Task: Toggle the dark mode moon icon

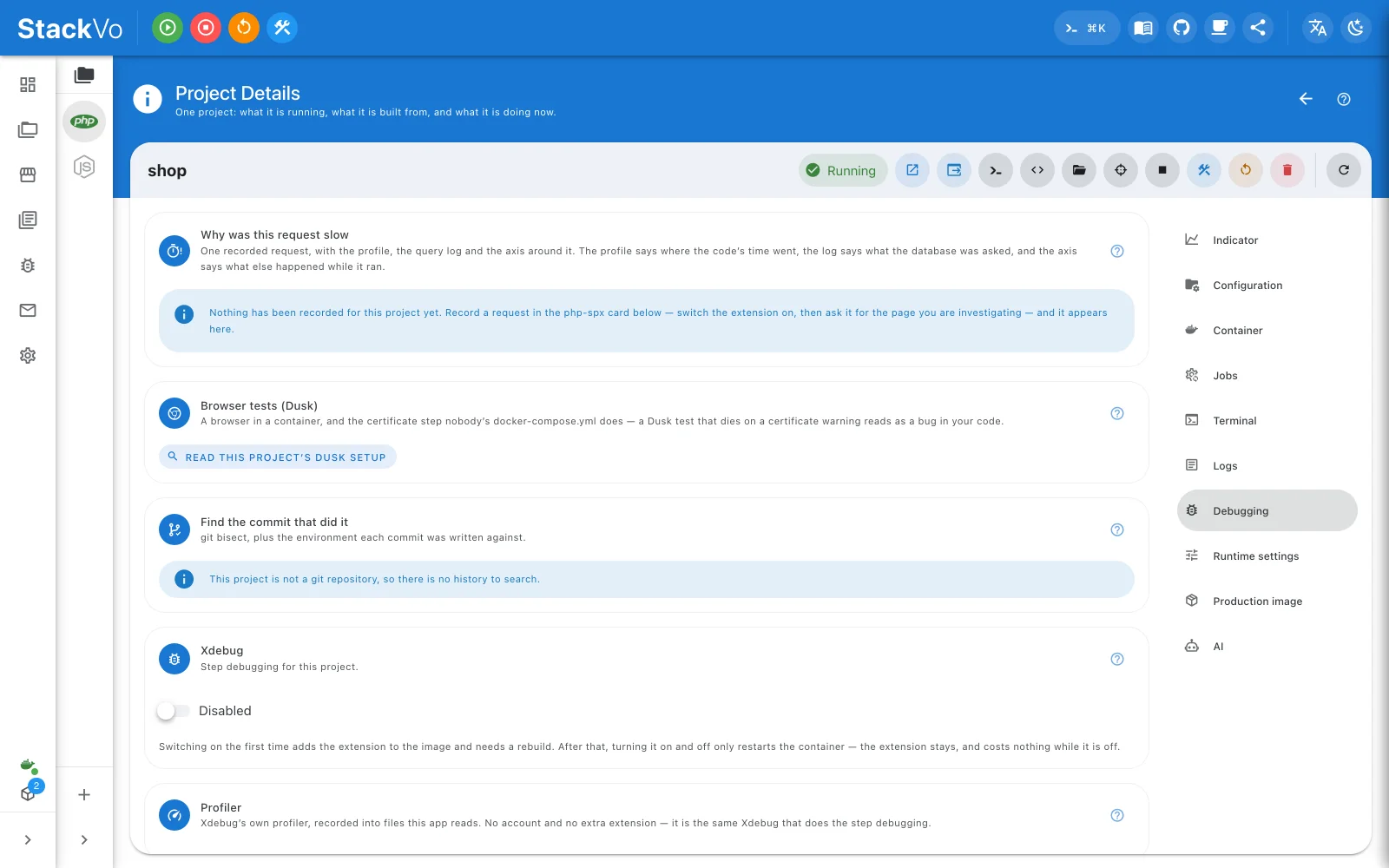Action: click(x=1356, y=28)
